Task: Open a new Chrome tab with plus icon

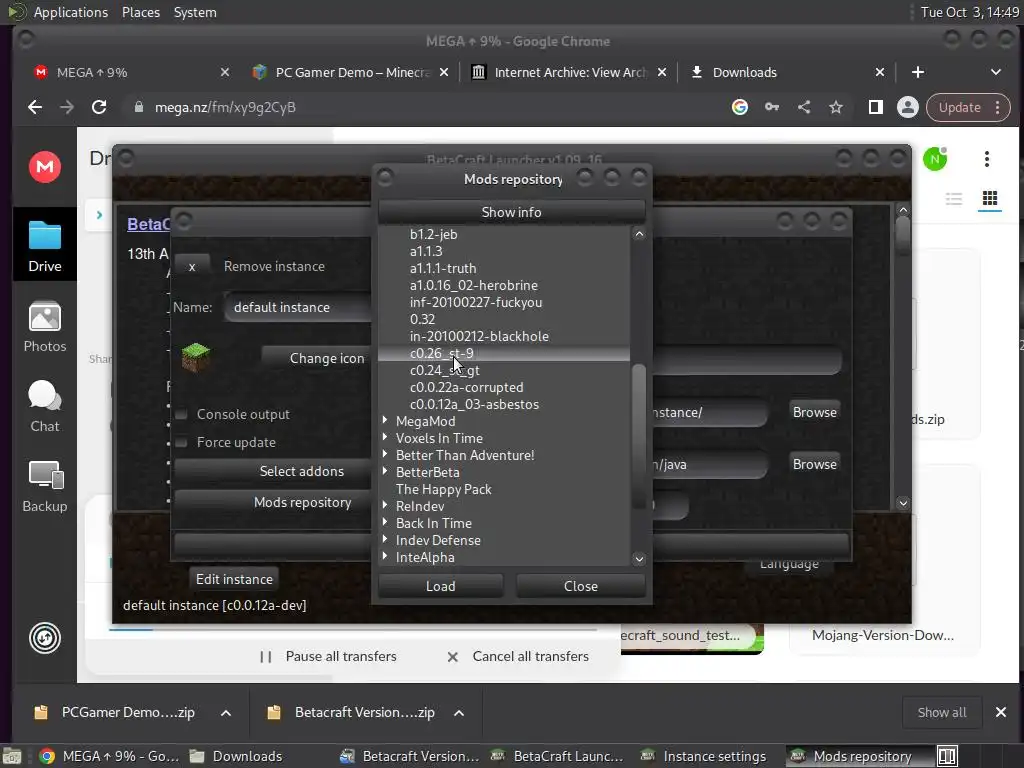Action: (x=918, y=72)
